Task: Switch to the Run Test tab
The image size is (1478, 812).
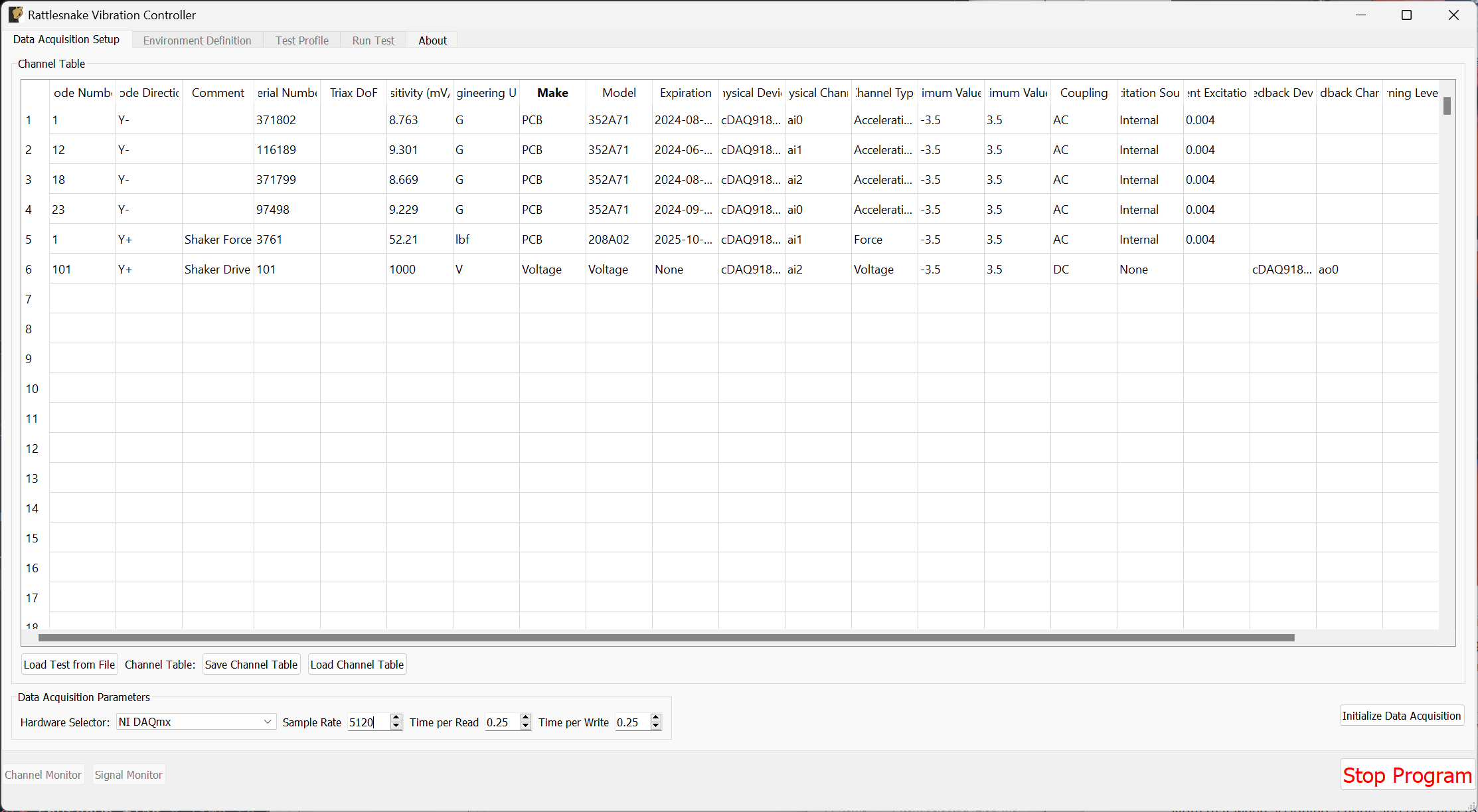Action: click(x=372, y=40)
